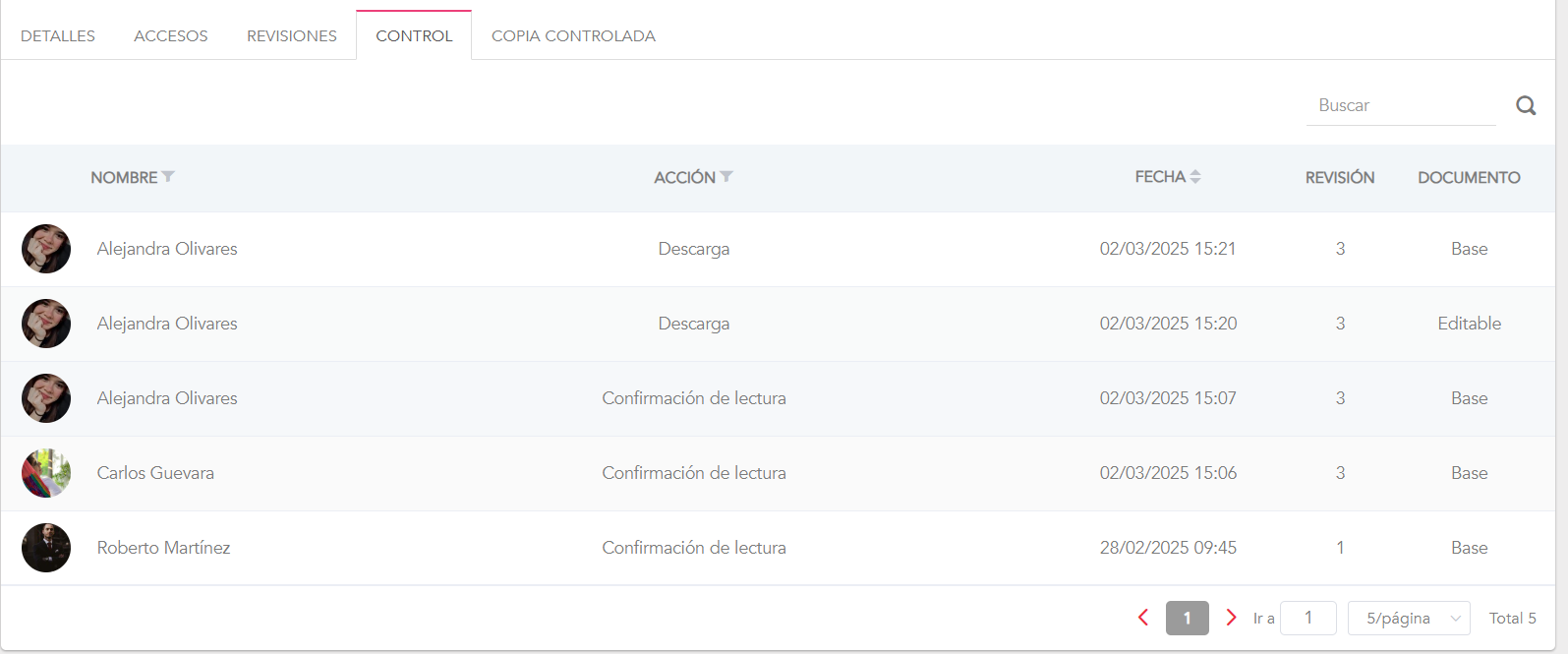The height and width of the screenshot is (654, 1568).
Task: Open the Accesos tab
Action: point(171,36)
